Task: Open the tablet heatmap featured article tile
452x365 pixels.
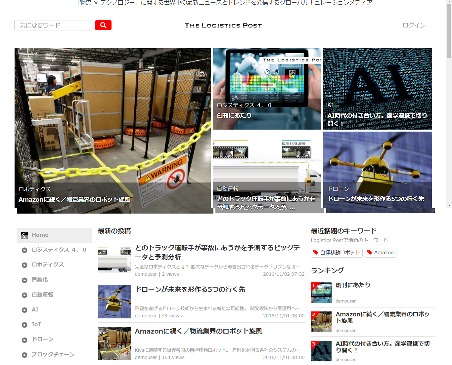Action: point(267,89)
